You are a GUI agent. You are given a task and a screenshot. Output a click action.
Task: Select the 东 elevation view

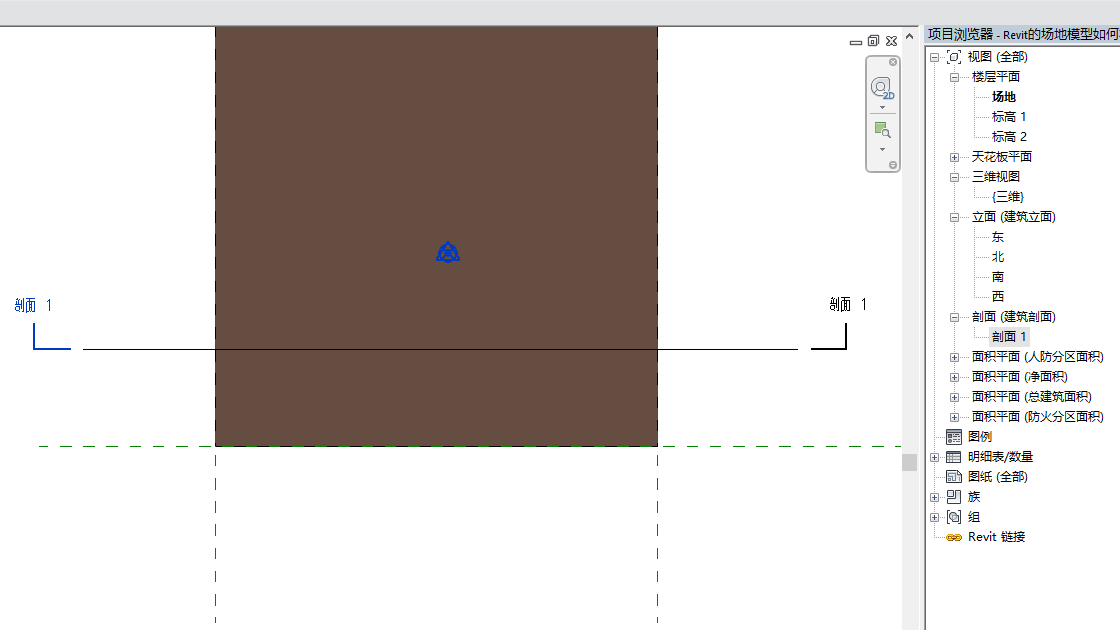(998, 236)
